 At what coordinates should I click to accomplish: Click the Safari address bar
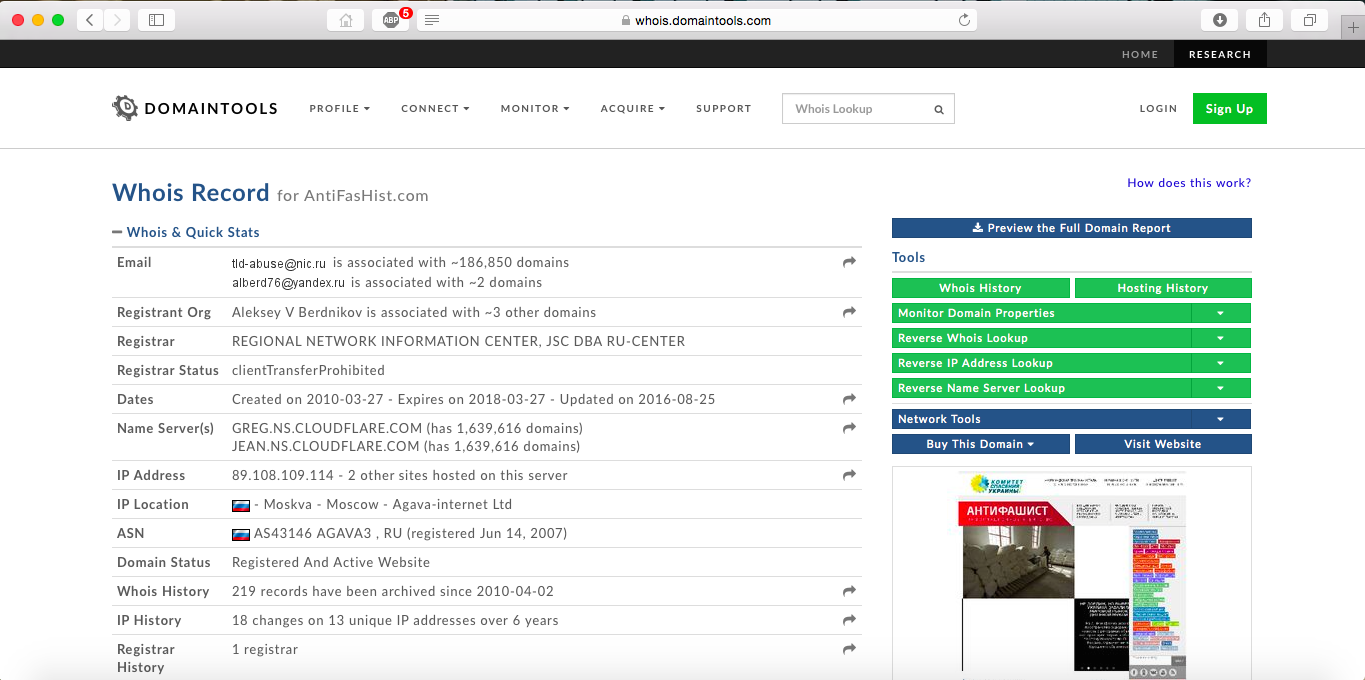point(697,20)
